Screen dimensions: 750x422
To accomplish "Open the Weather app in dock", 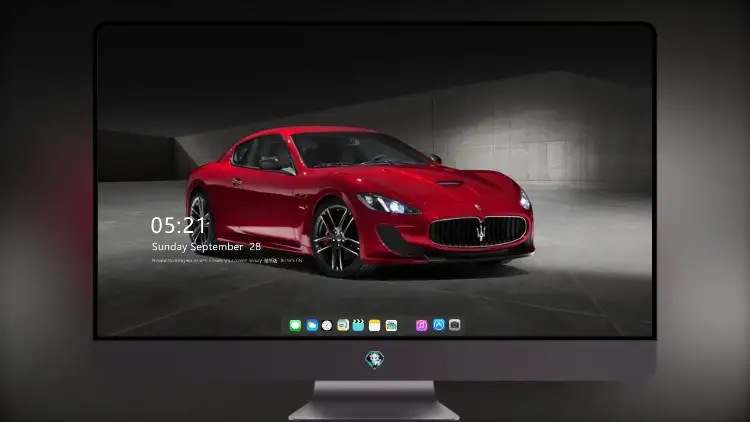I will 312,325.
